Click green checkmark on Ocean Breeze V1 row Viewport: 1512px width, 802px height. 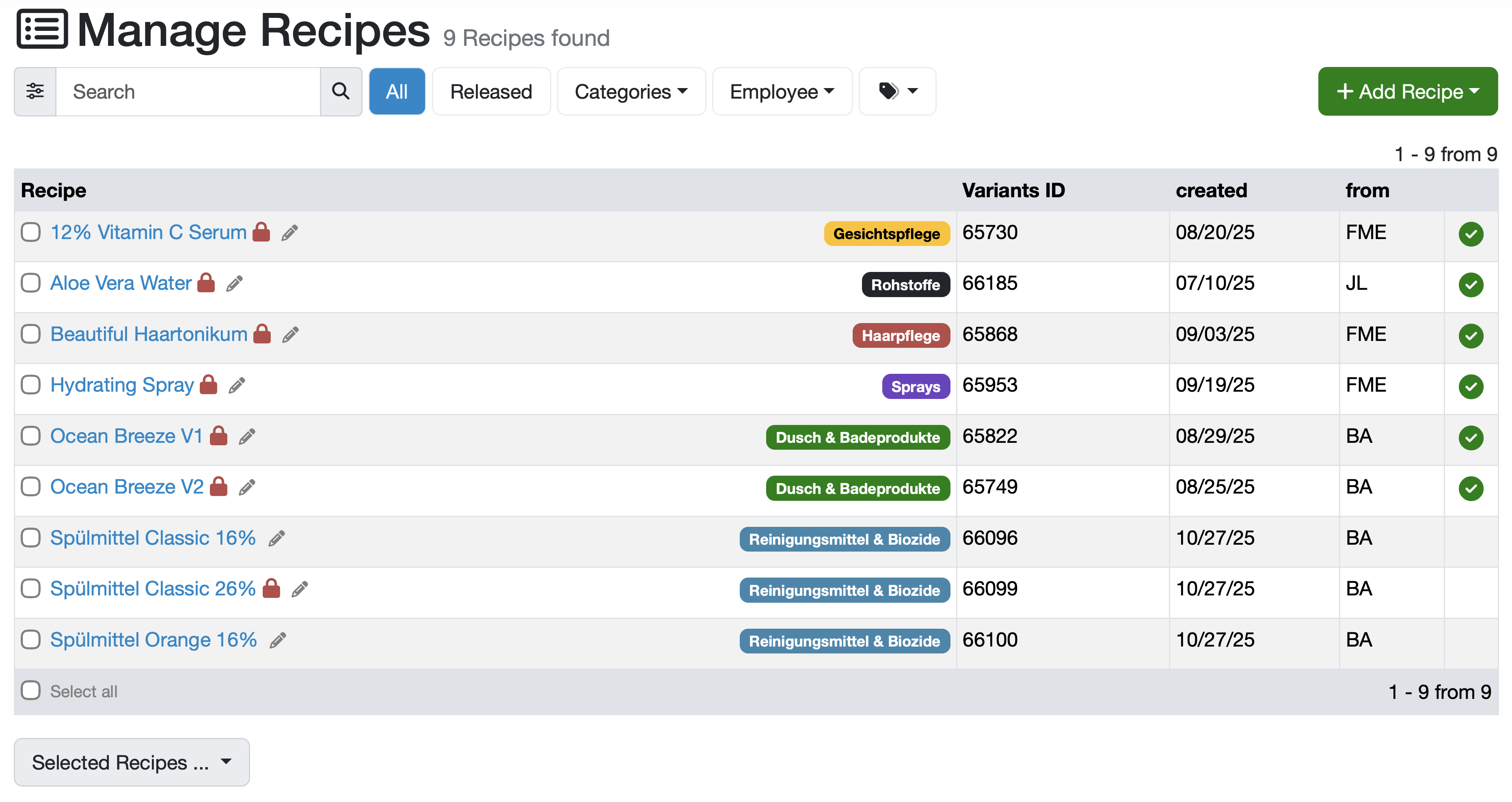coord(1470,437)
